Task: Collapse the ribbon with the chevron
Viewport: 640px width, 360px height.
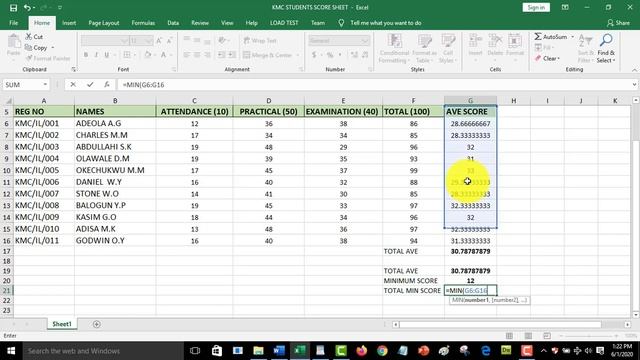Action: pos(634,70)
